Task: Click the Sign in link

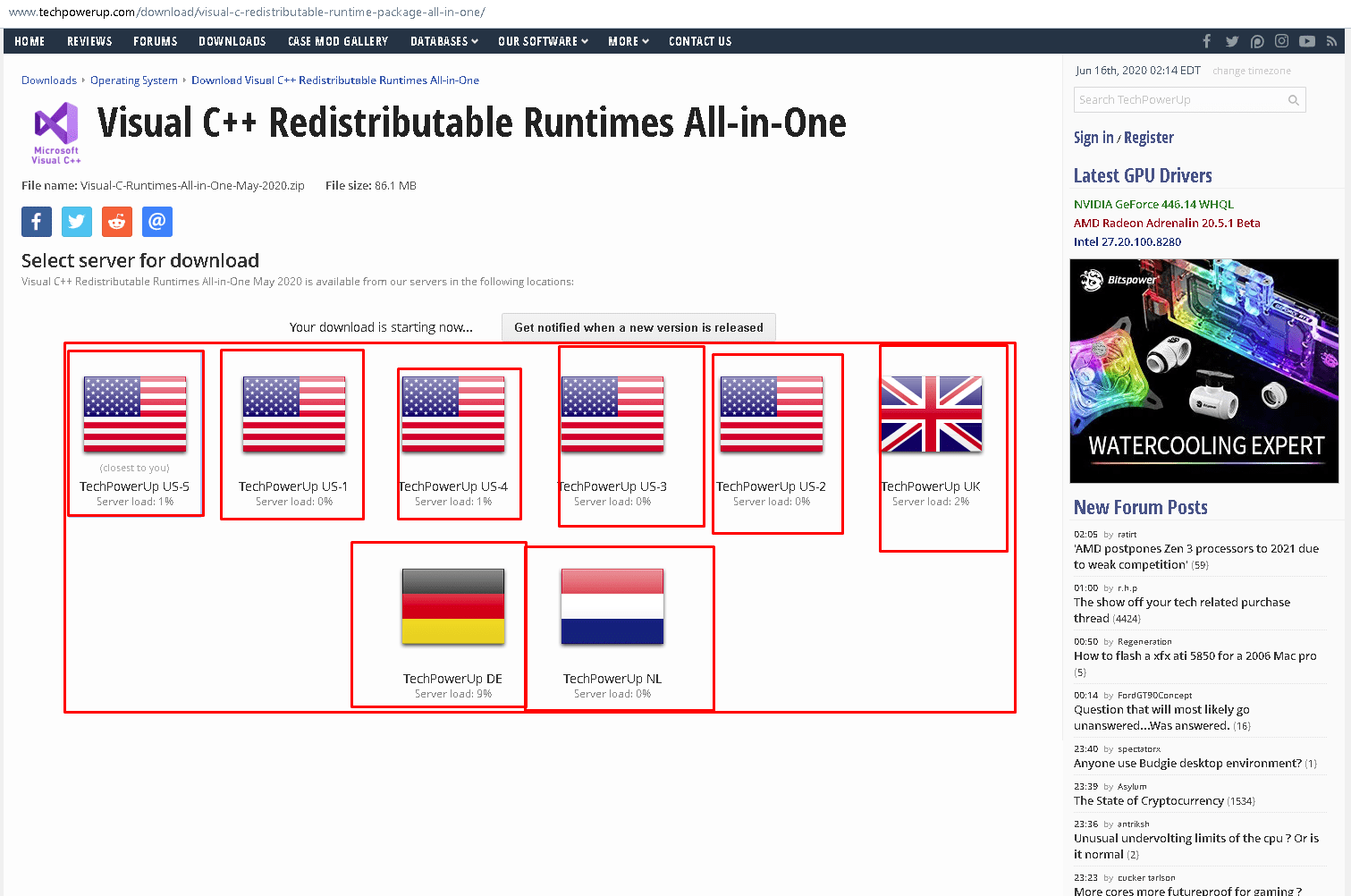Action: [x=1093, y=137]
